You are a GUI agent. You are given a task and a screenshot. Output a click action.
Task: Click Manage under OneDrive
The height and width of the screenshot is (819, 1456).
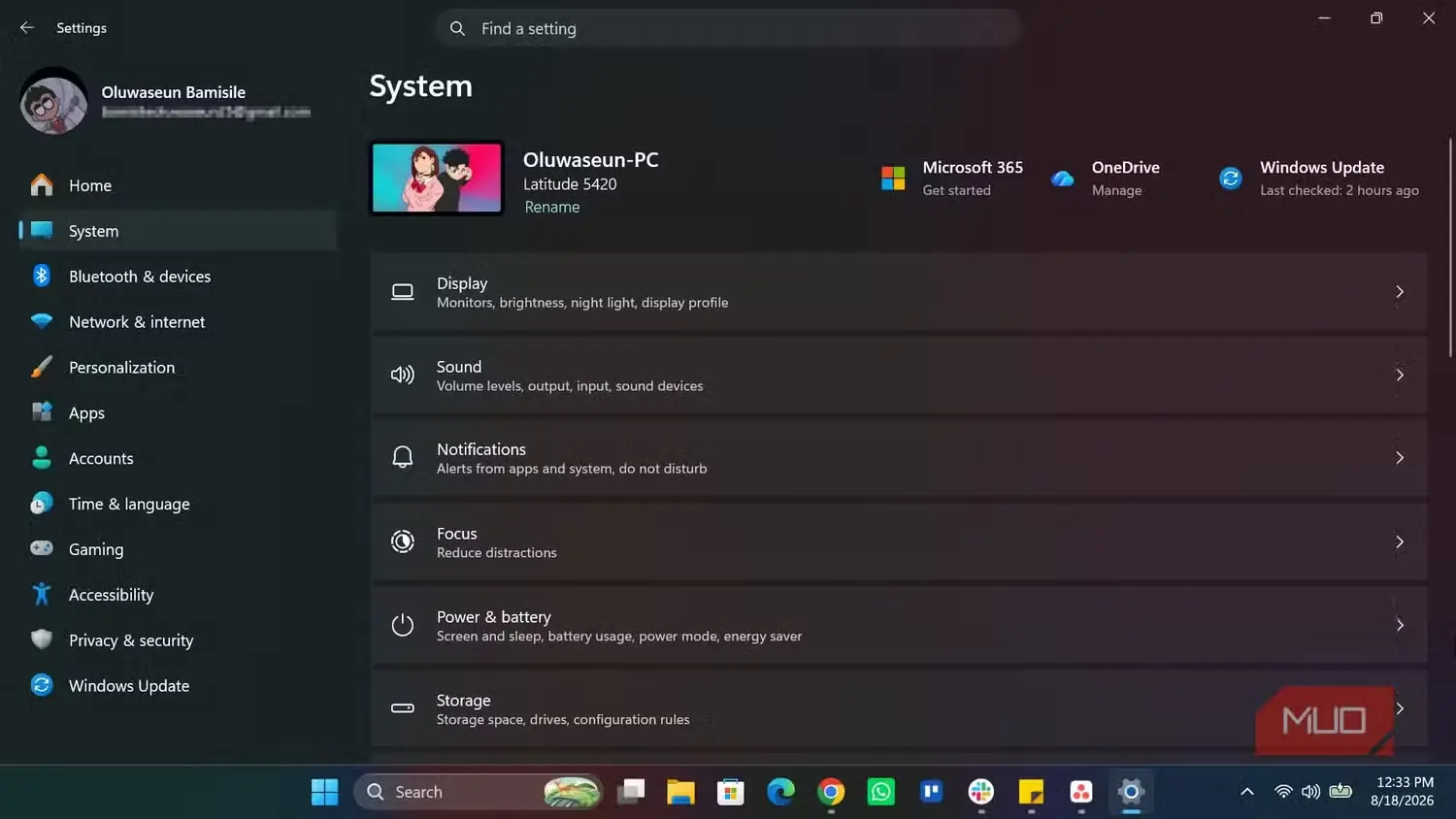pos(1116,190)
